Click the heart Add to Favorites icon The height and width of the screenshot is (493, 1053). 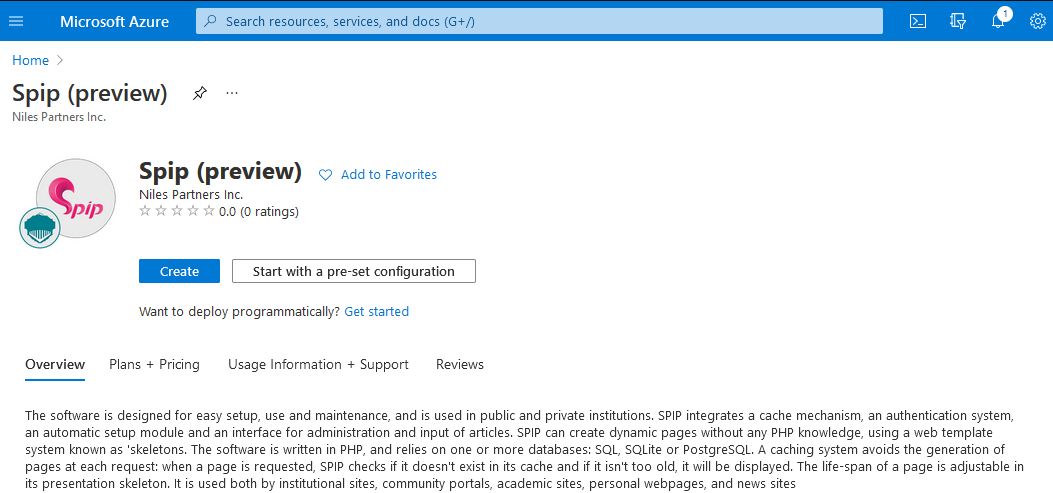coord(325,175)
